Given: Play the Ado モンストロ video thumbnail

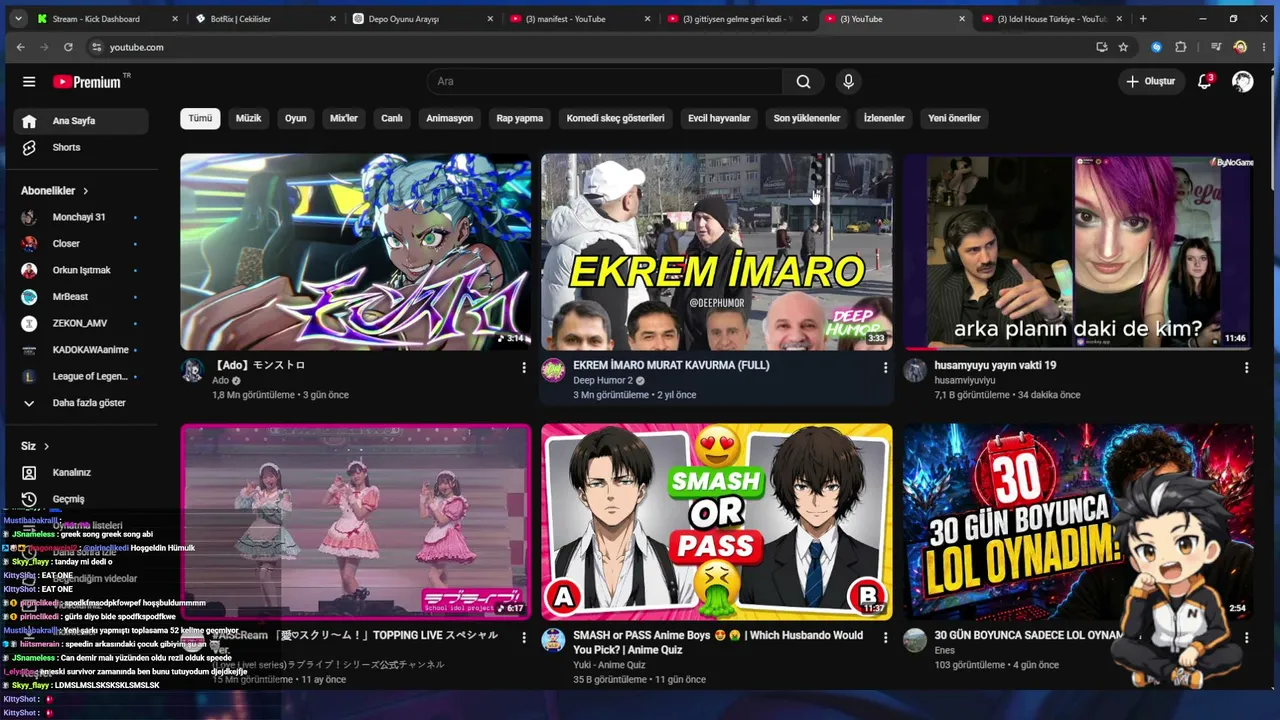Looking at the screenshot, I should pos(356,252).
